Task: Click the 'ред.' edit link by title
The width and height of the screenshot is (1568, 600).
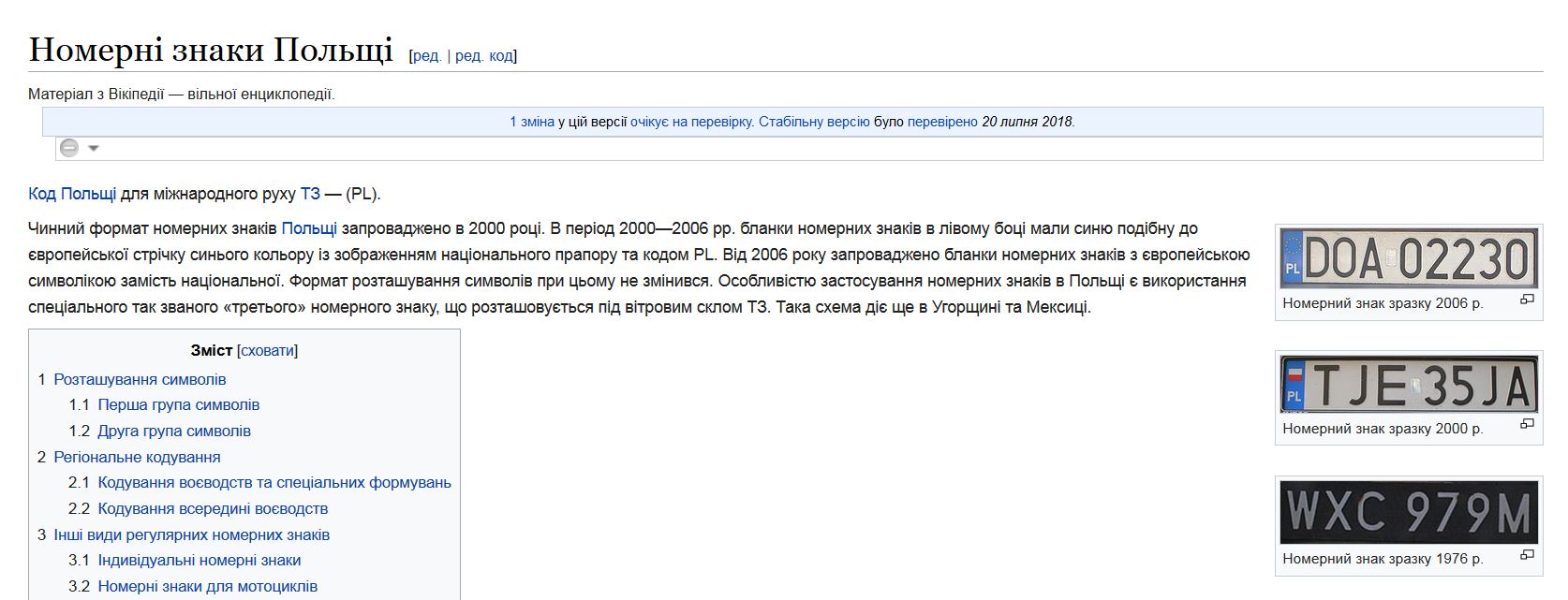Action: (x=426, y=55)
